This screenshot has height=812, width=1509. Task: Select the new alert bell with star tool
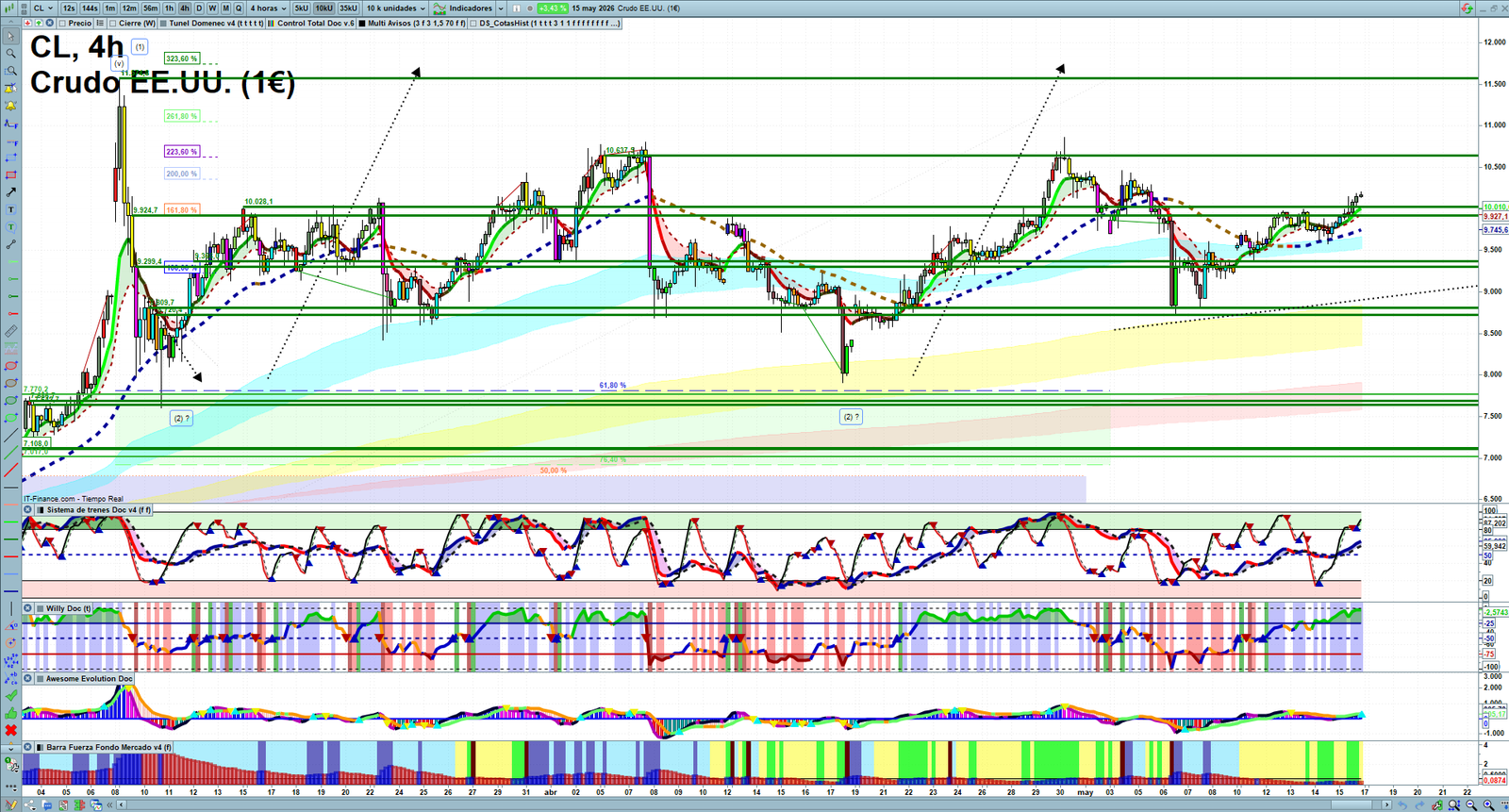pyautogui.click(x=11, y=88)
